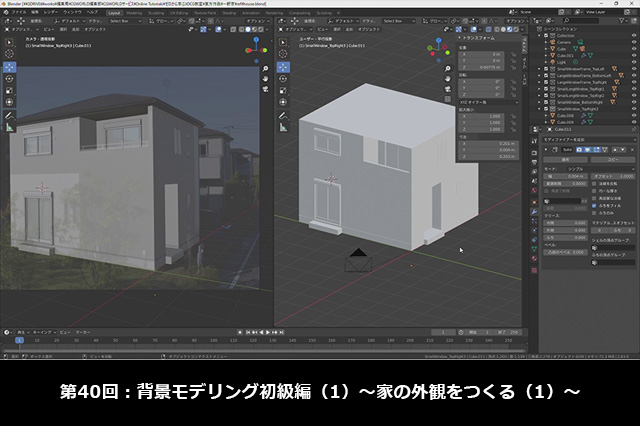Toggle LargeWindowFrame_BottomLeft collection checkbox
The width and height of the screenshot is (640, 426).
(x=546, y=75)
